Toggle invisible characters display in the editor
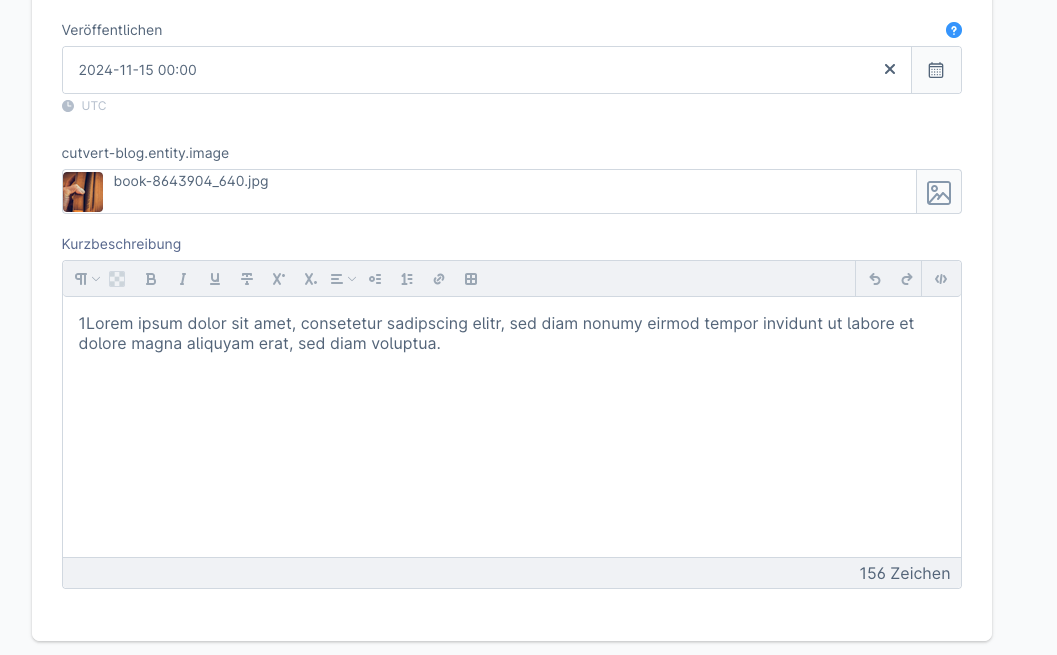 point(117,279)
